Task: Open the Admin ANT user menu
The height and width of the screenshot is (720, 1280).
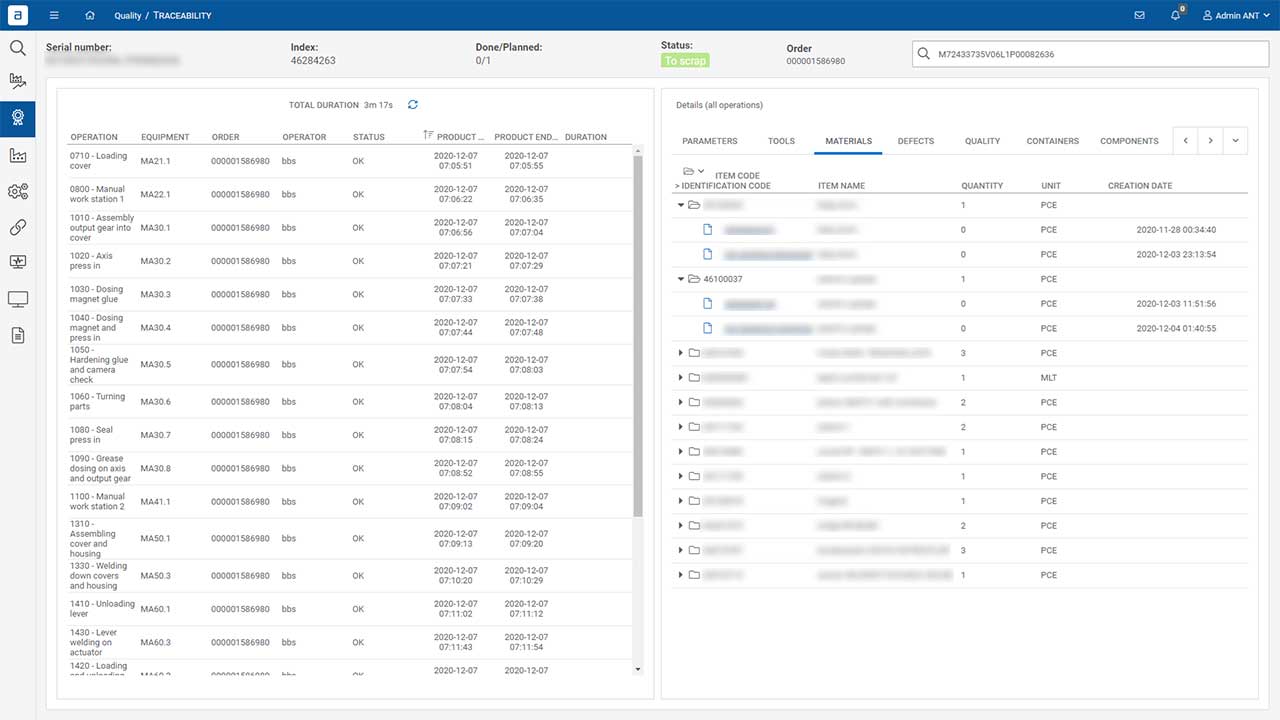Action: pyautogui.click(x=1236, y=16)
